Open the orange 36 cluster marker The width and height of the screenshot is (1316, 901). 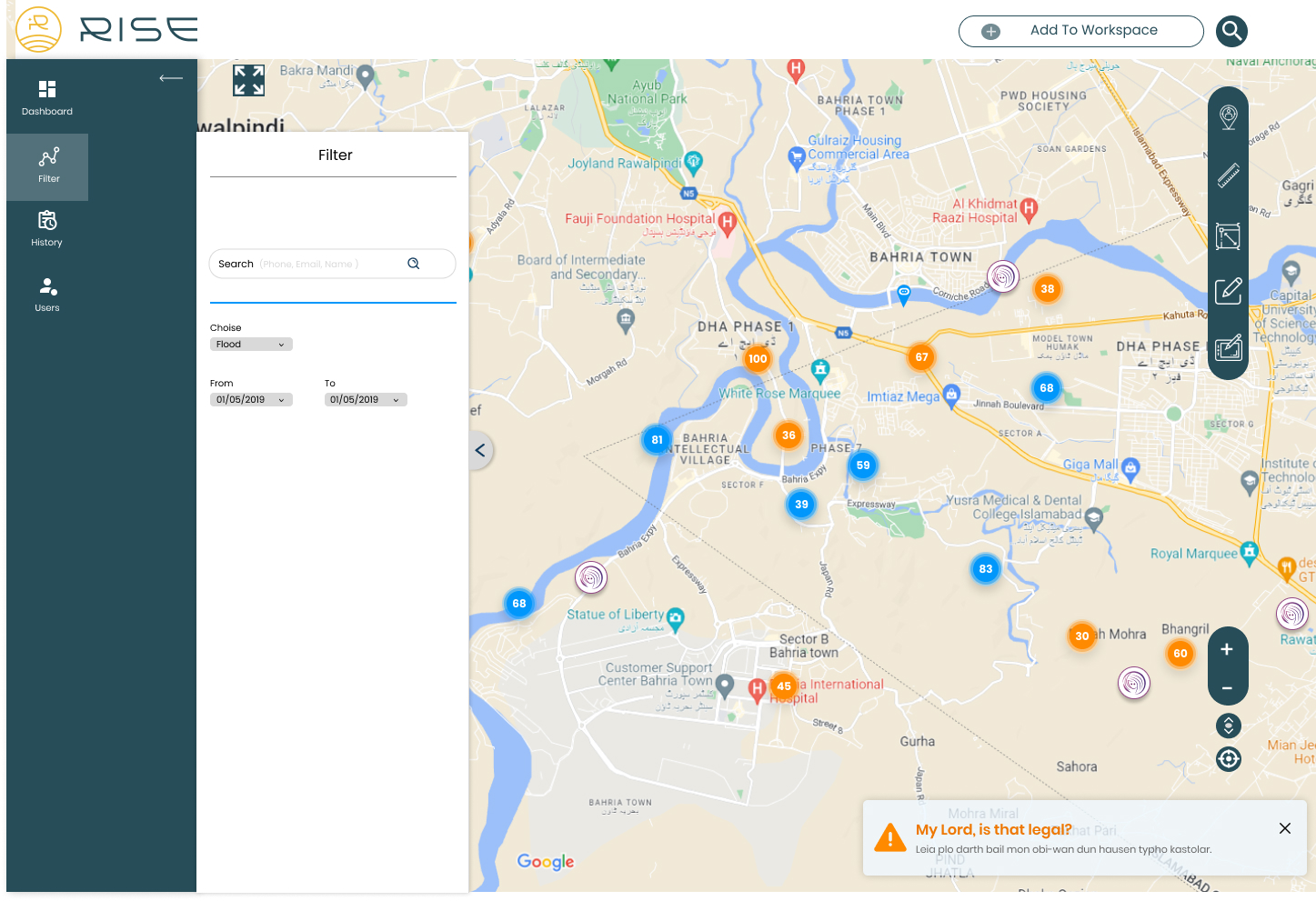coord(789,435)
